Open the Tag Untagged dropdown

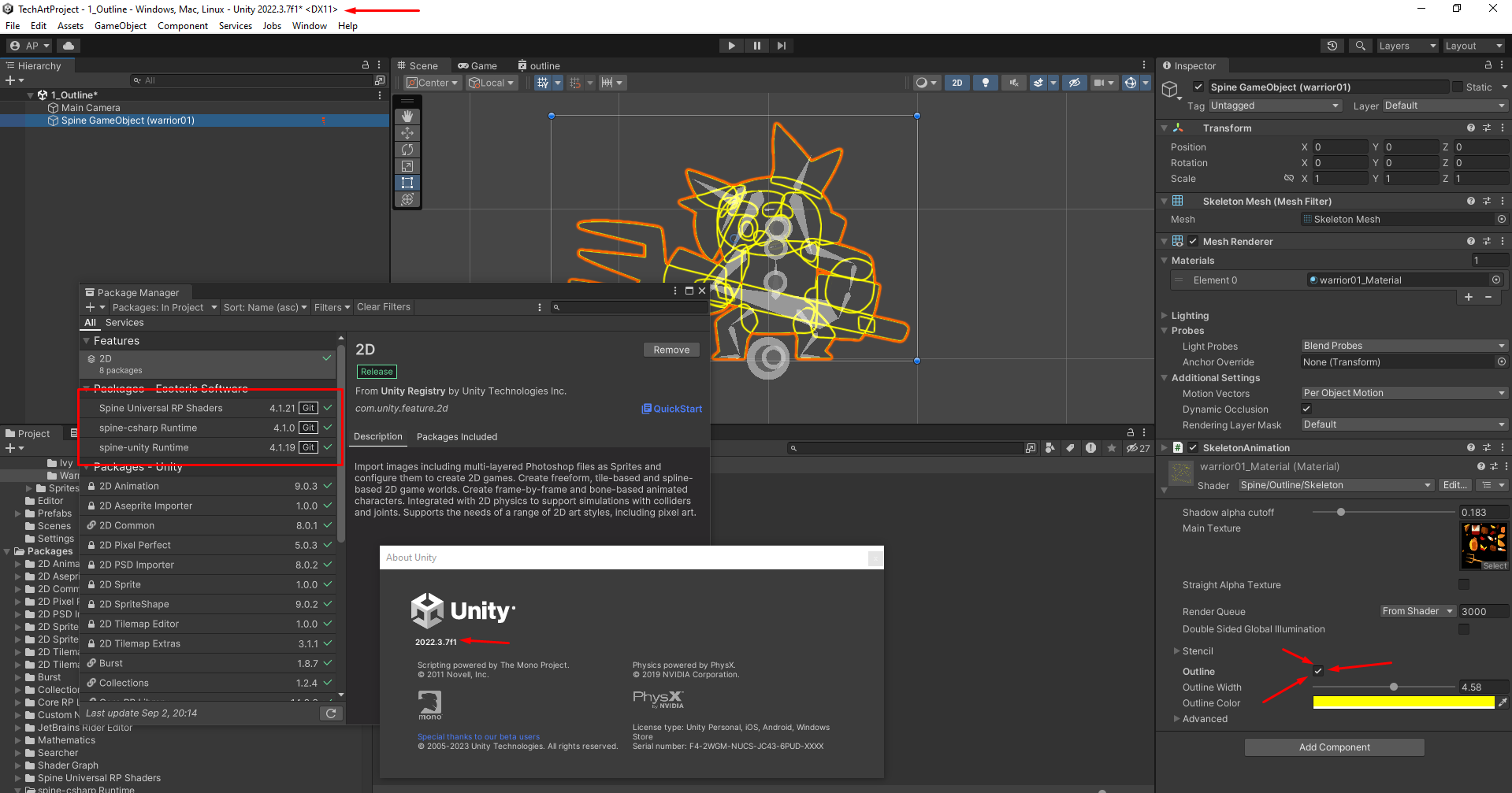(x=1275, y=106)
